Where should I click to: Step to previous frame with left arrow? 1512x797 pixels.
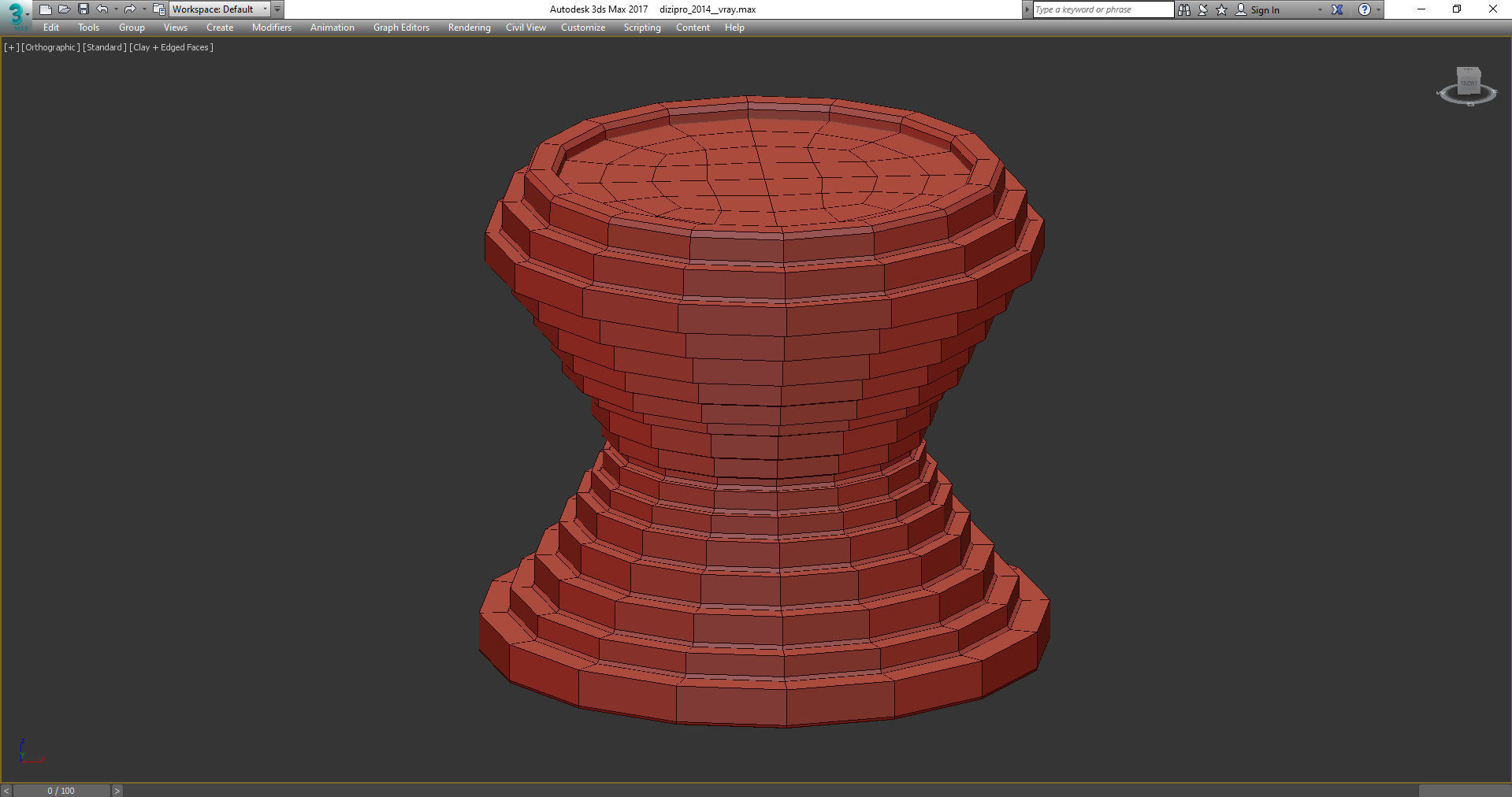click(6, 791)
